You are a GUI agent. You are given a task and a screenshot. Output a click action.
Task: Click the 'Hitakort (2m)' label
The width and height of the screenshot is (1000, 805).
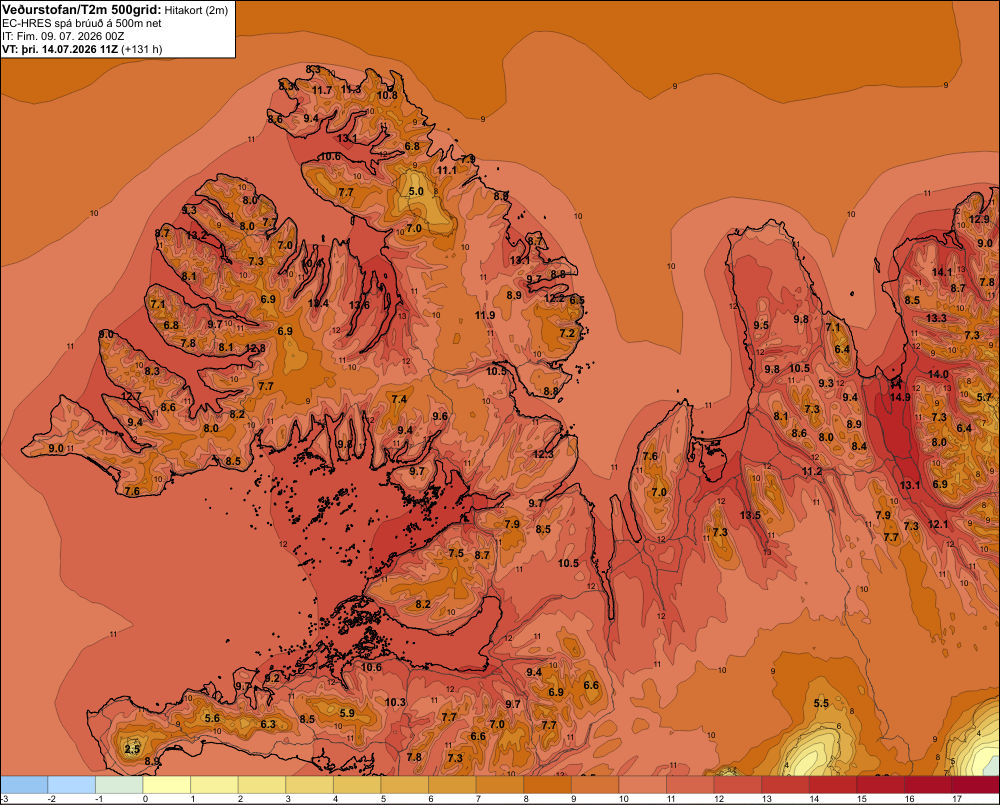(196, 10)
